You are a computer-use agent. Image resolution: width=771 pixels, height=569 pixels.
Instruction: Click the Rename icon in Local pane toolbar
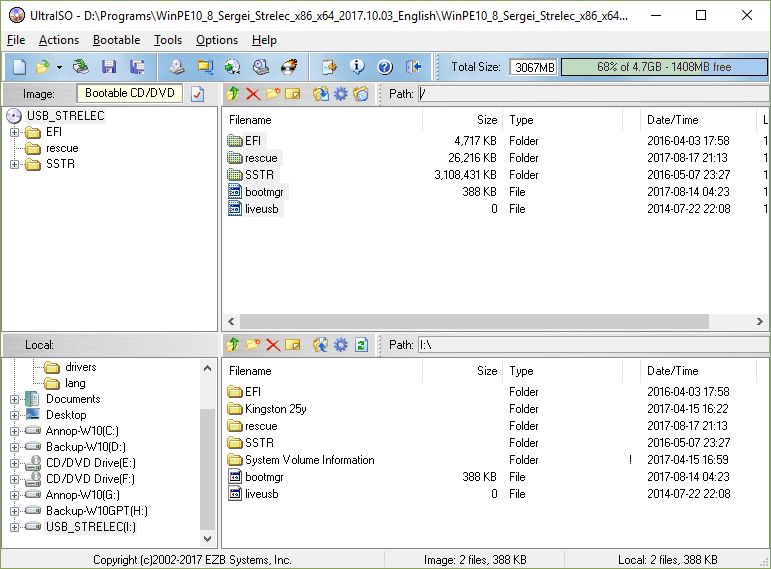coord(293,345)
